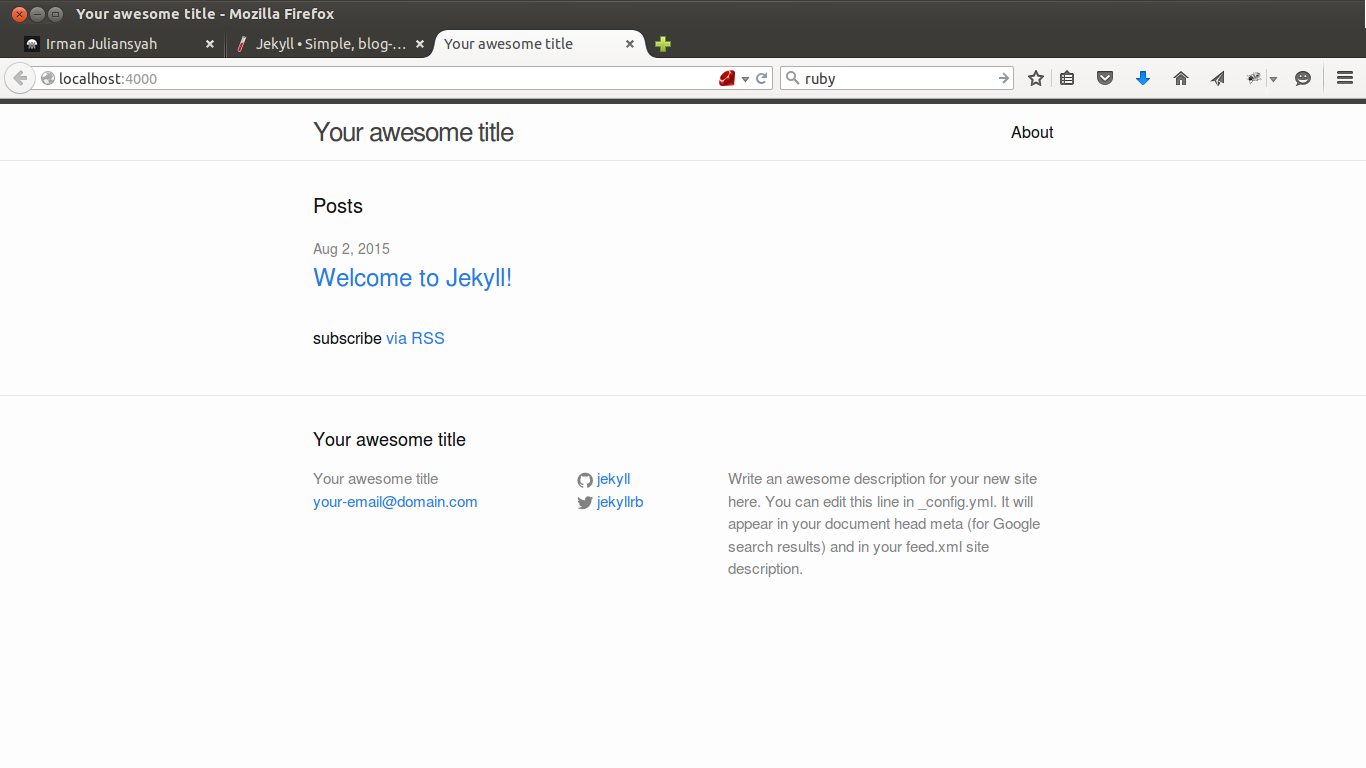Click the search field containing ruby
This screenshot has height=768, width=1366.
click(898, 78)
